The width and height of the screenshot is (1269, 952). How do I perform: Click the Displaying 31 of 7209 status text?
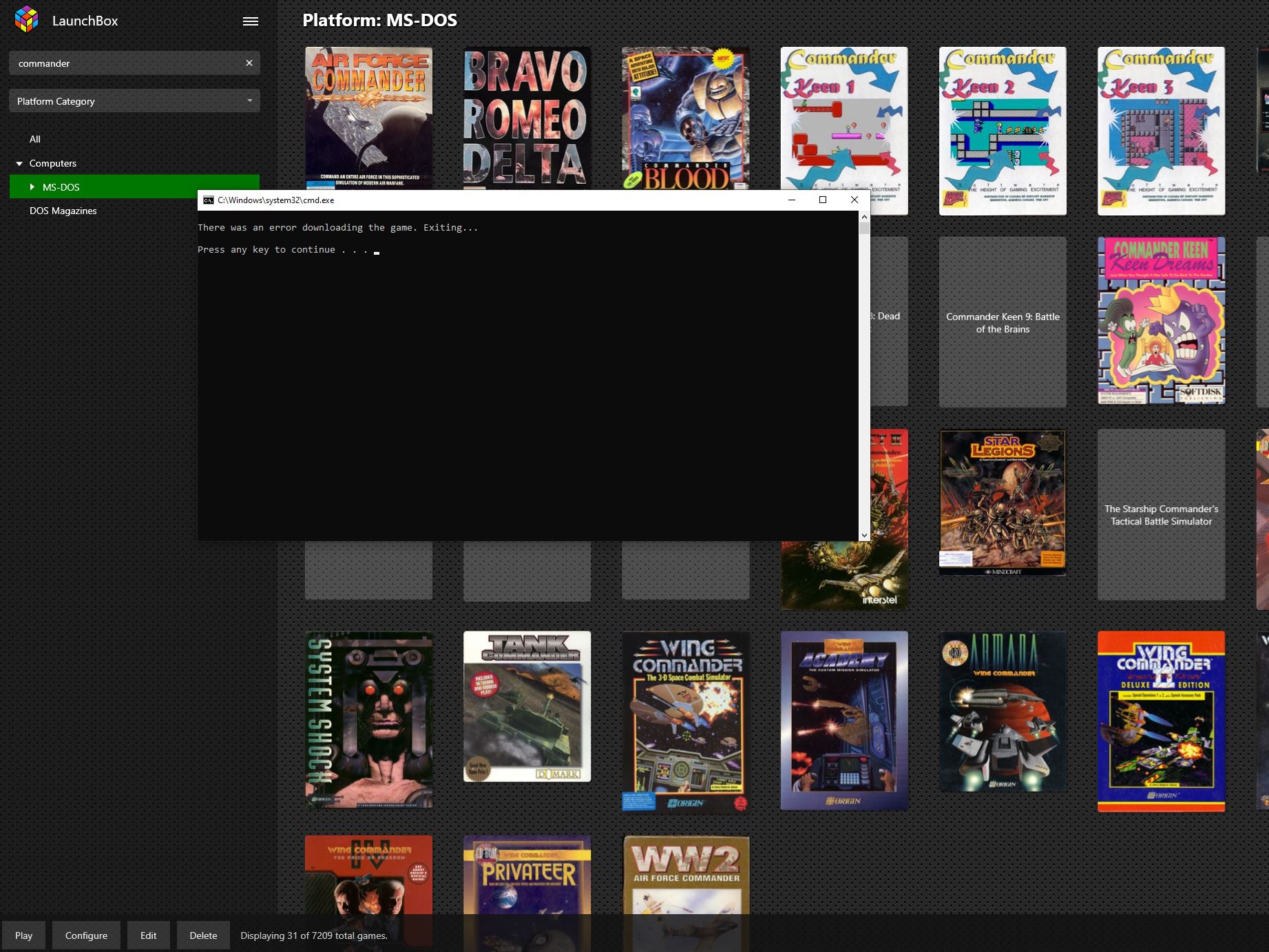[x=314, y=935]
